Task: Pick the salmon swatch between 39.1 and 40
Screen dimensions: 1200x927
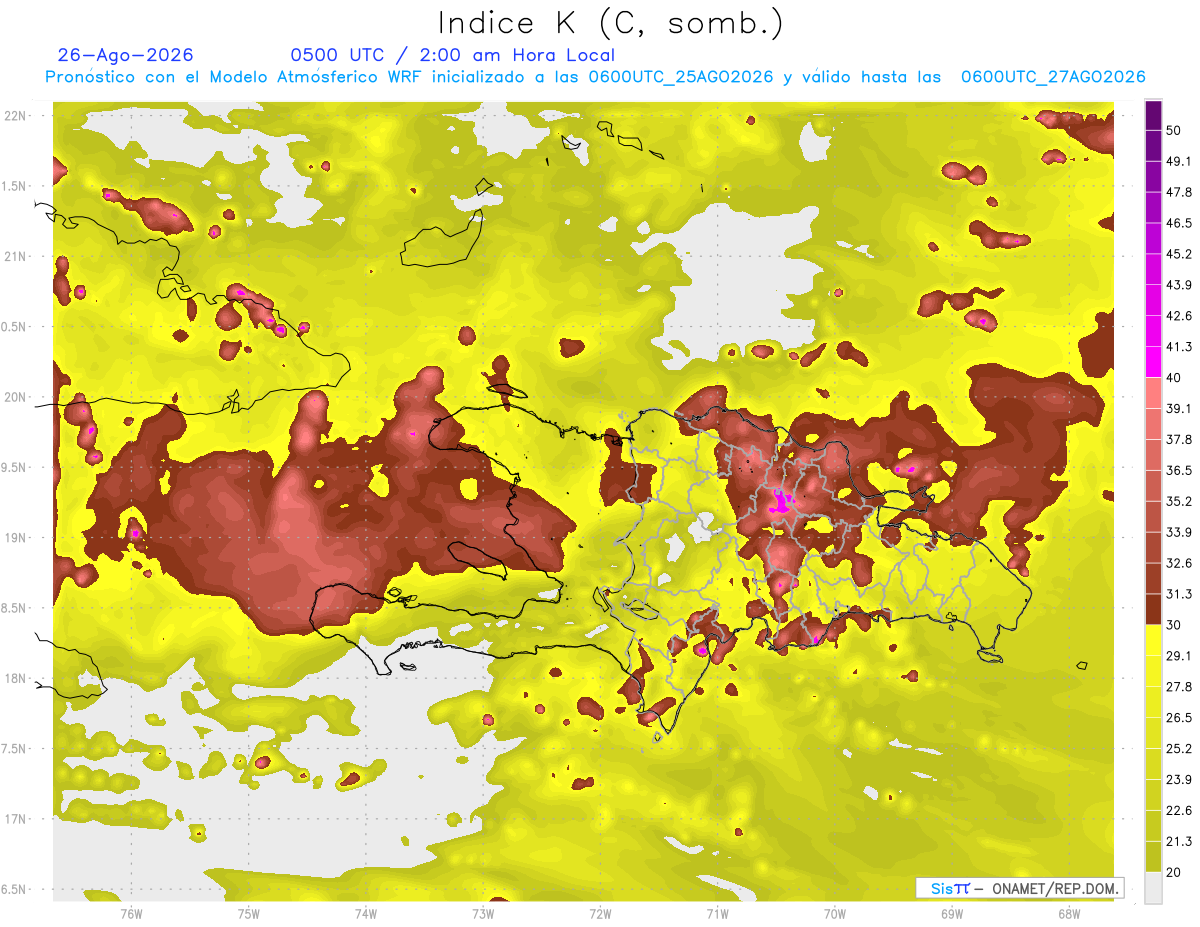Action: pyautogui.click(x=1153, y=393)
